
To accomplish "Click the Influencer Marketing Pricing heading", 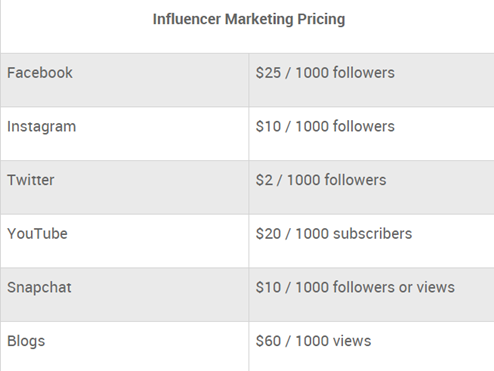I will coord(249,19).
